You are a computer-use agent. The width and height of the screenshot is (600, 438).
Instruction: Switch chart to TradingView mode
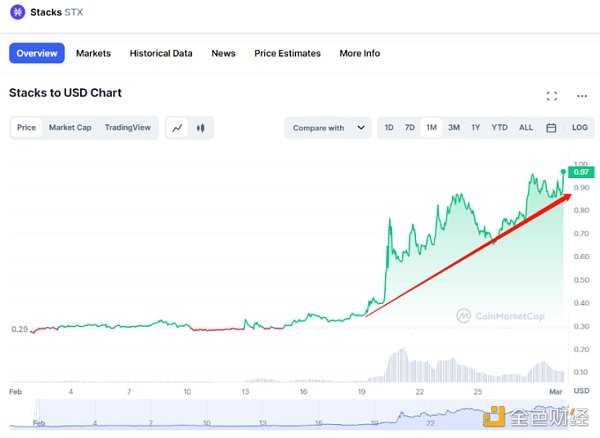click(x=128, y=128)
